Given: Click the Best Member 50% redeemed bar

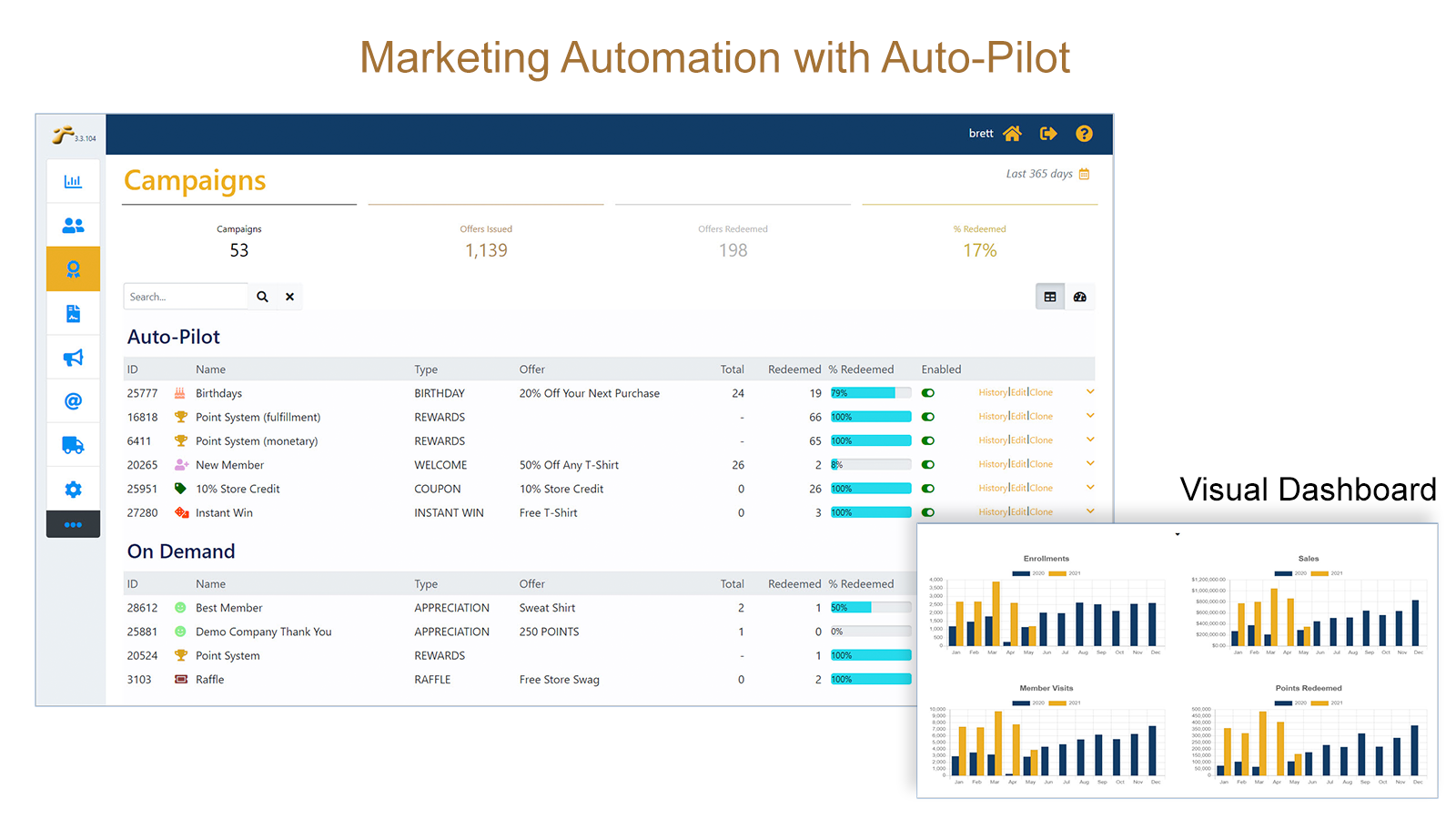Looking at the screenshot, I should [x=871, y=608].
